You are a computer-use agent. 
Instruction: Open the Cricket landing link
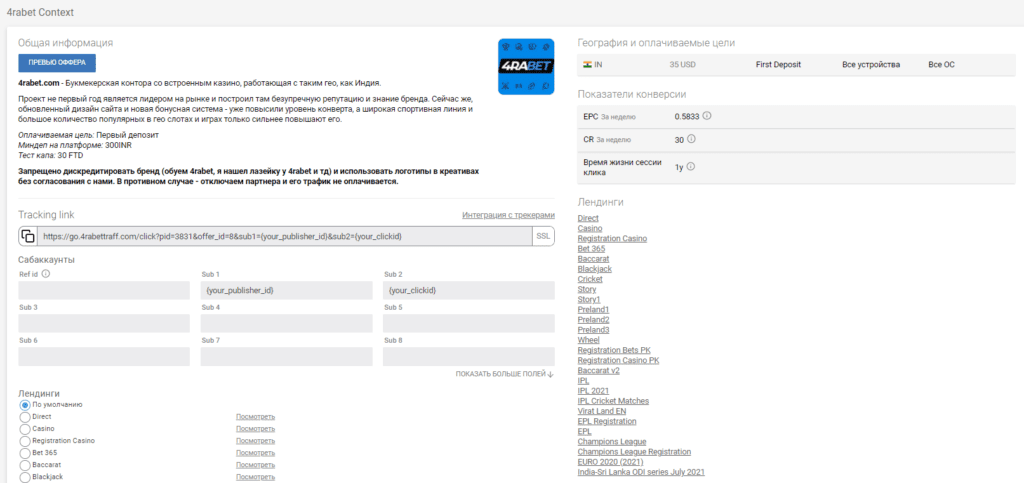tap(590, 279)
